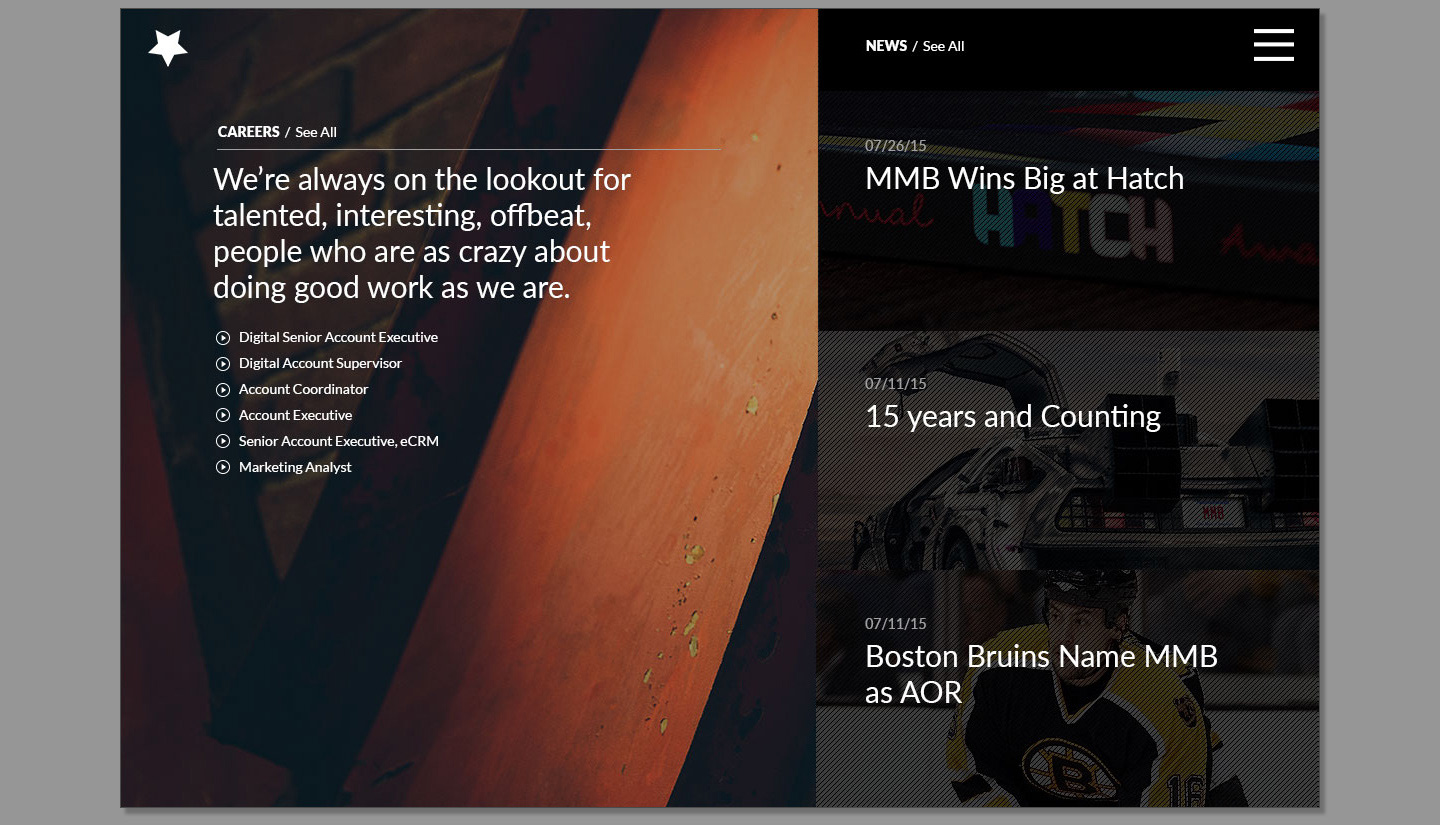The image size is (1440, 825).
Task: Click the NEWS section heading
Action: coord(886,47)
